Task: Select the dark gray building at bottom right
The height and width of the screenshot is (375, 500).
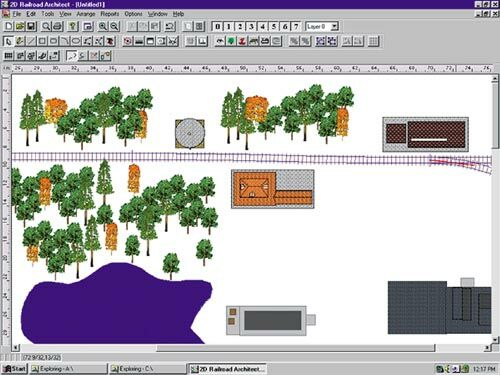Action: click(x=439, y=307)
